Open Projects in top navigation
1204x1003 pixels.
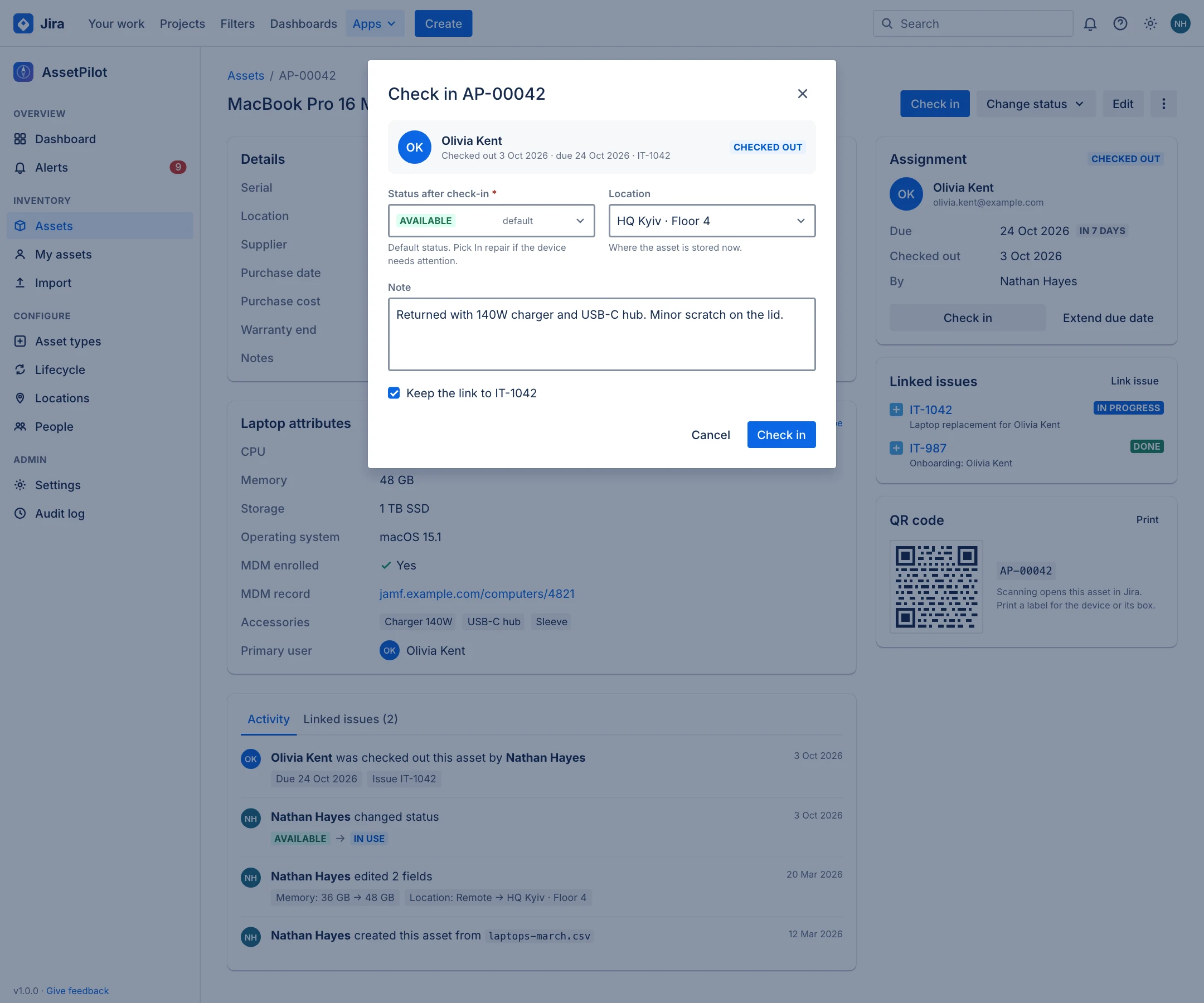click(182, 23)
